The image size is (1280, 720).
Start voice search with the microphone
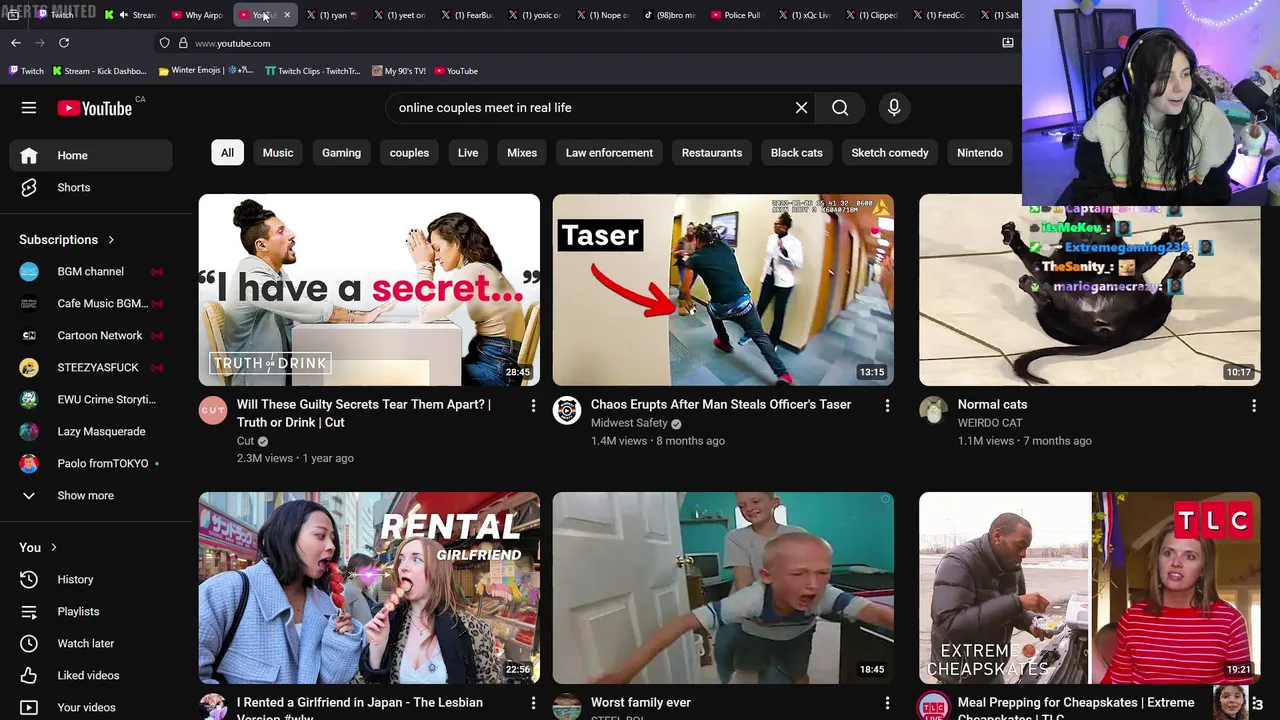894,108
